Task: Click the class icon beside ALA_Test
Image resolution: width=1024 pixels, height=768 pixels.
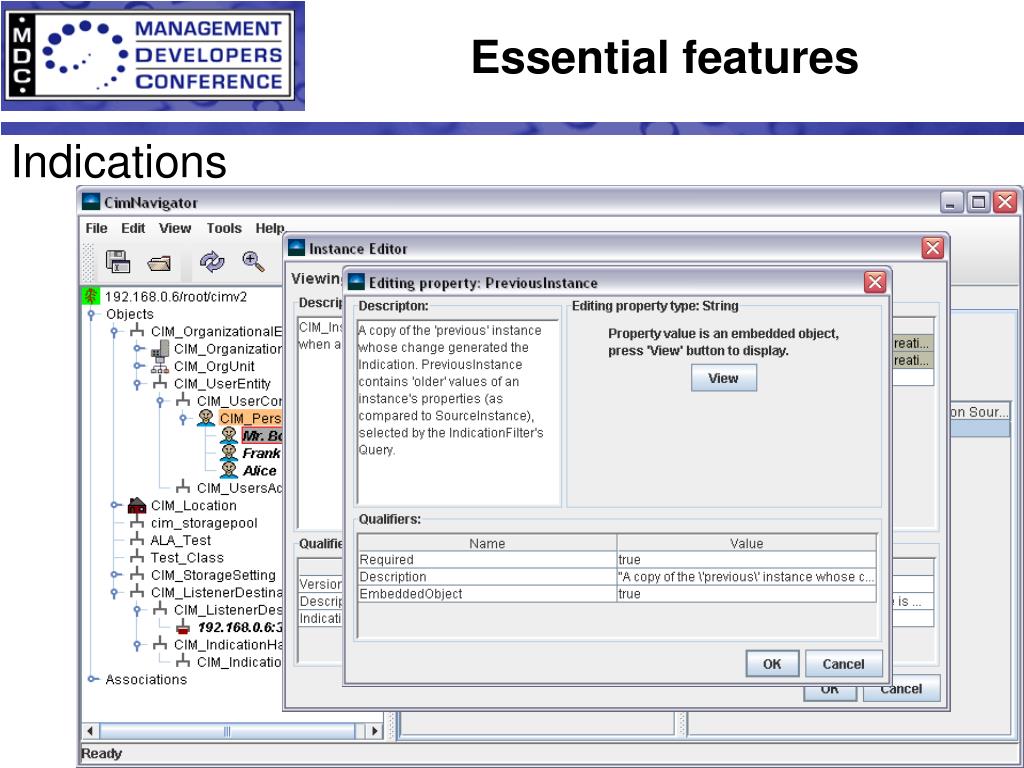Action: pyautogui.click(x=137, y=540)
